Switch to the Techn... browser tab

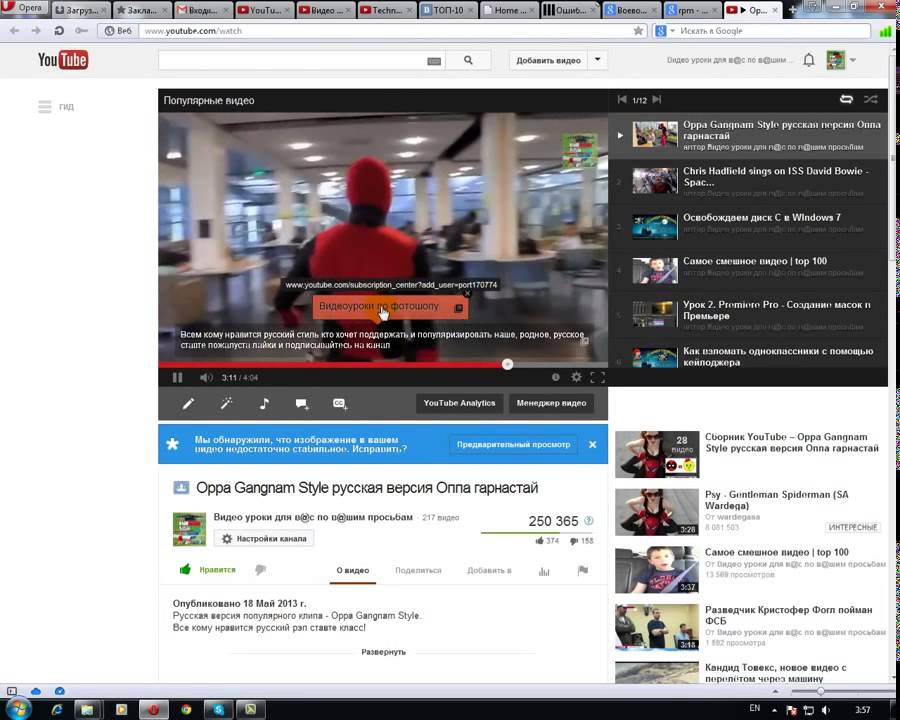pyautogui.click(x=386, y=10)
